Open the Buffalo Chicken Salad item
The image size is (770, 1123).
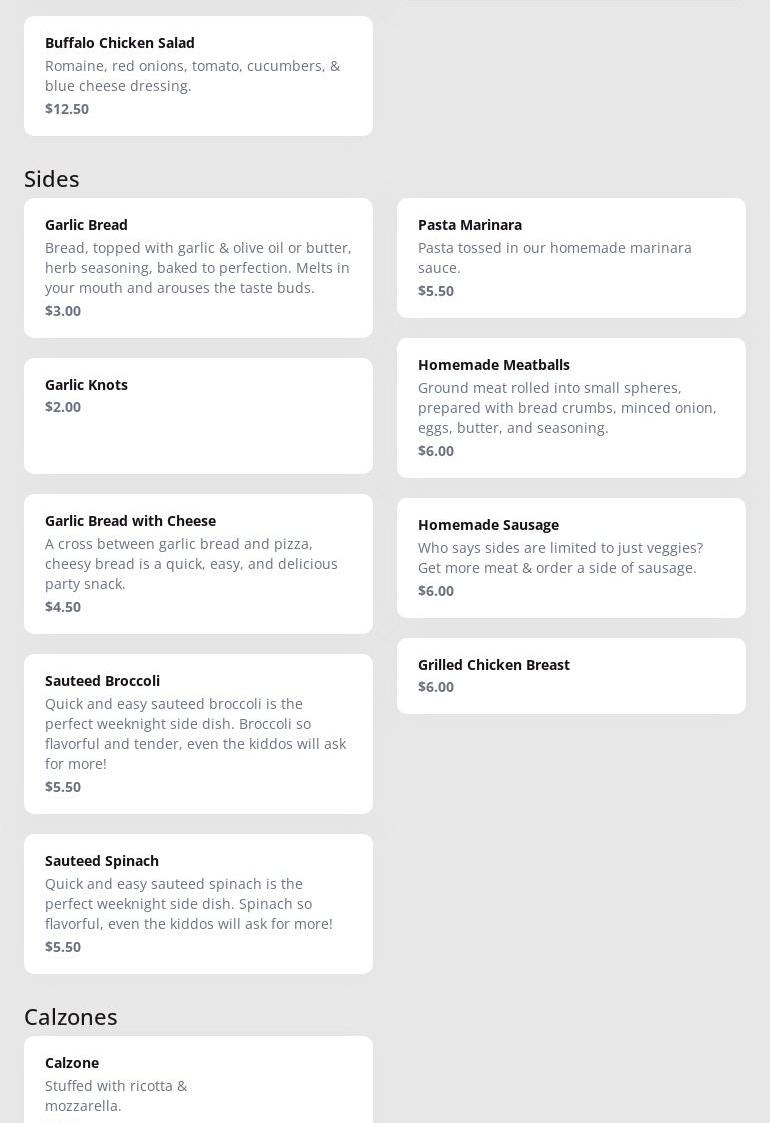198,75
